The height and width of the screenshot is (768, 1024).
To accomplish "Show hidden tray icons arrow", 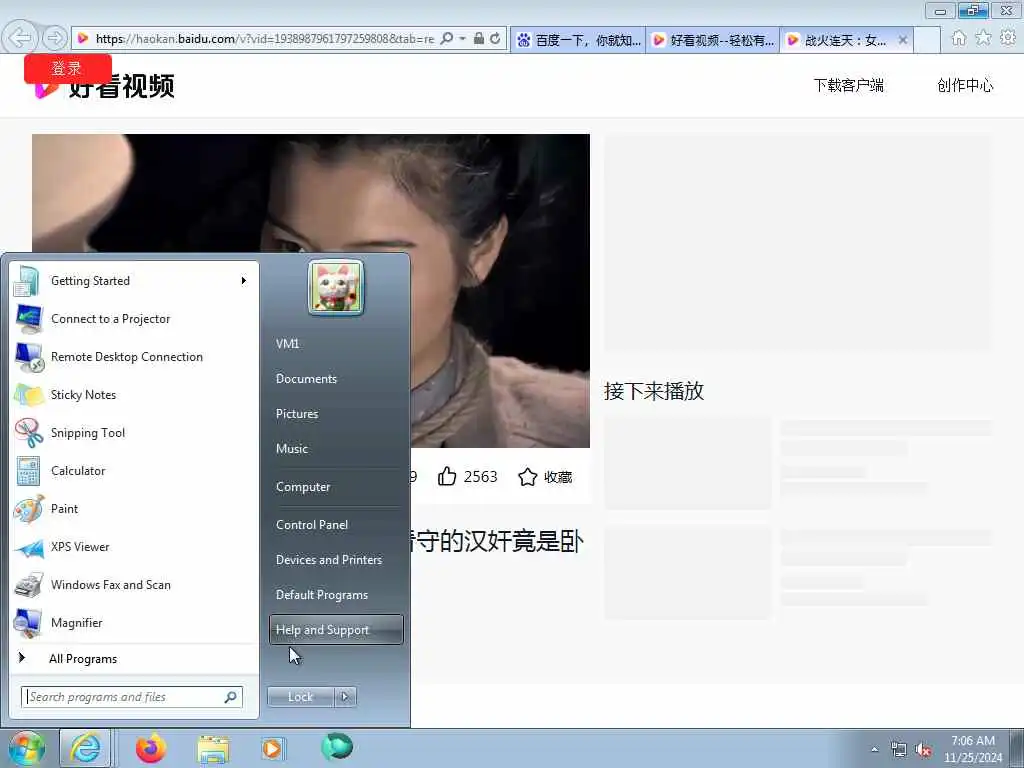I will point(874,749).
